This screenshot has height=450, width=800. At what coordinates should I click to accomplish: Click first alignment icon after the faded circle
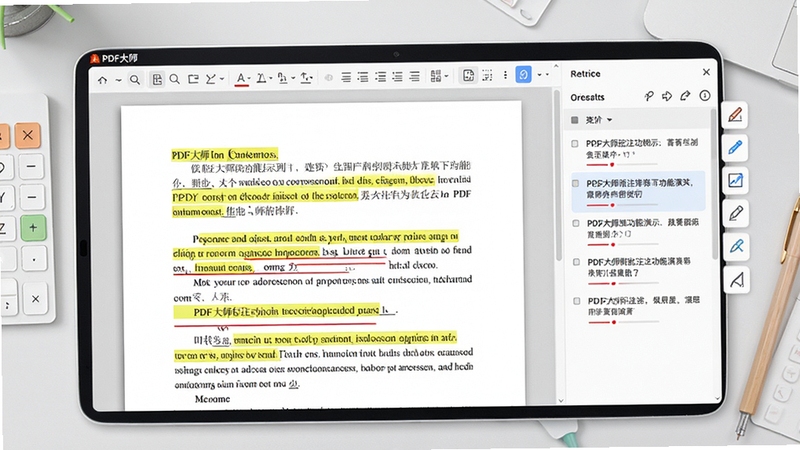(x=346, y=77)
